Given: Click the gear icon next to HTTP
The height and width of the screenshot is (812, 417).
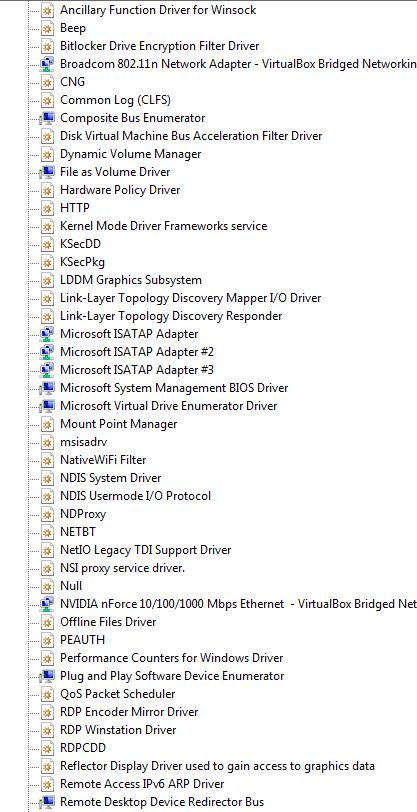Looking at the screenshot, I should tap(47, 208).
